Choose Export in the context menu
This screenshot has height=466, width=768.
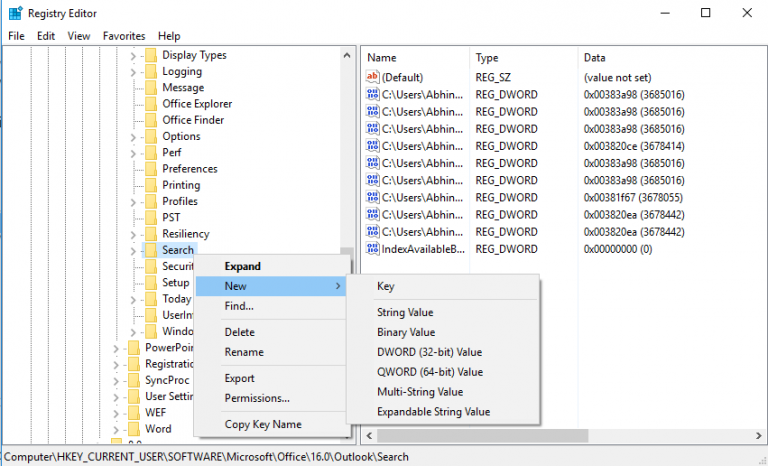pyautogui.click(x=271, y=378)
